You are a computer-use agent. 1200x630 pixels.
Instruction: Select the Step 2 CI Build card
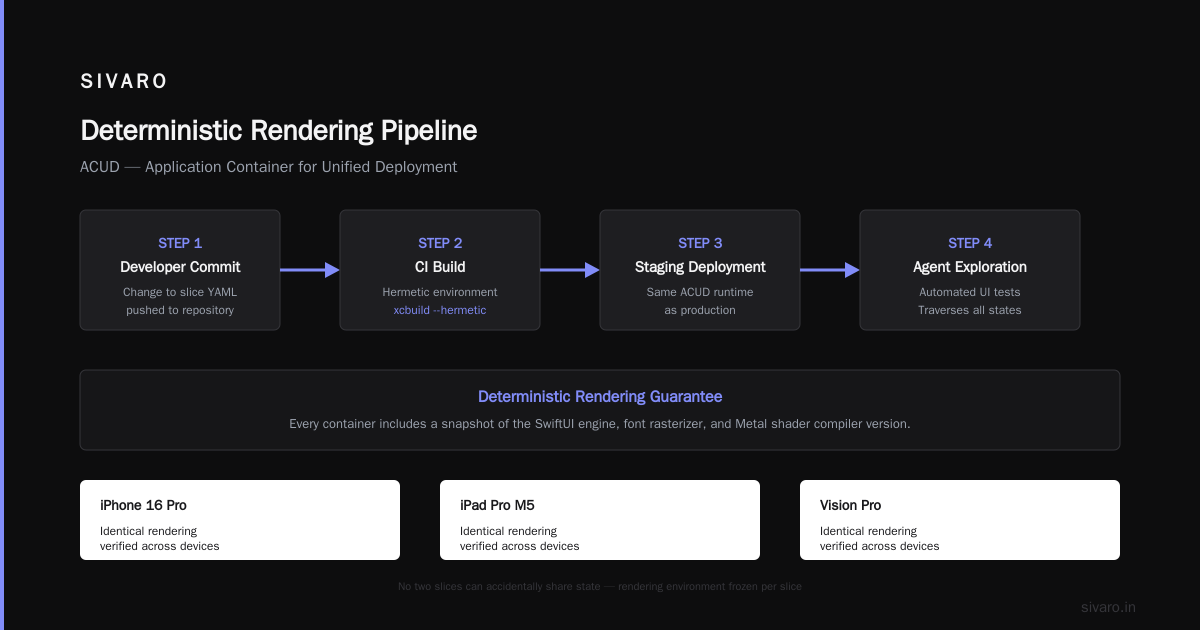[440, 270]
